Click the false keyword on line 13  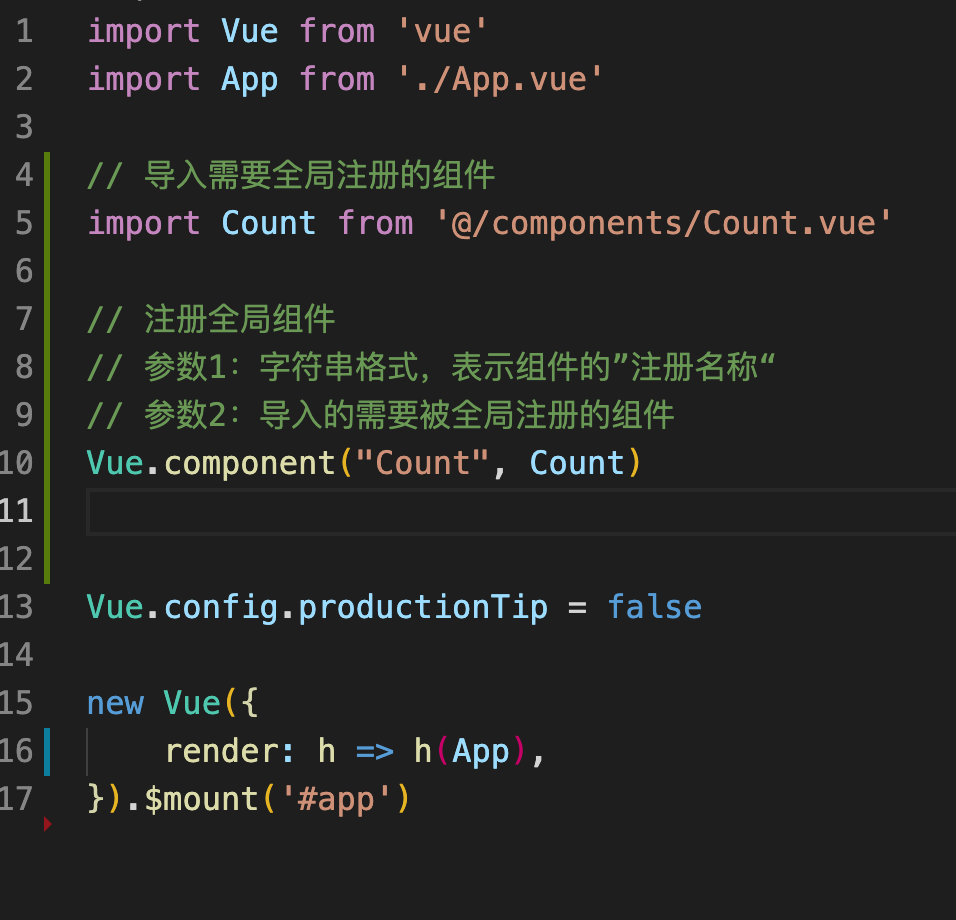654,607
